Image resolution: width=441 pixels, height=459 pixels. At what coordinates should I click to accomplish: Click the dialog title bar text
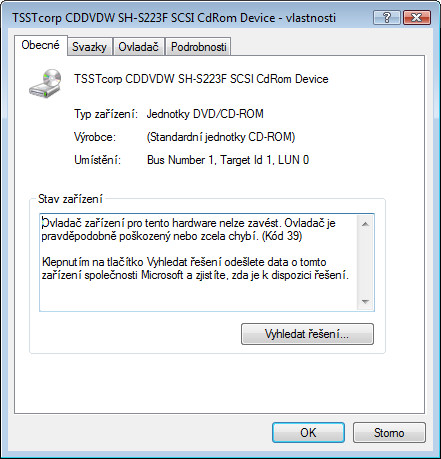[174, 18]
